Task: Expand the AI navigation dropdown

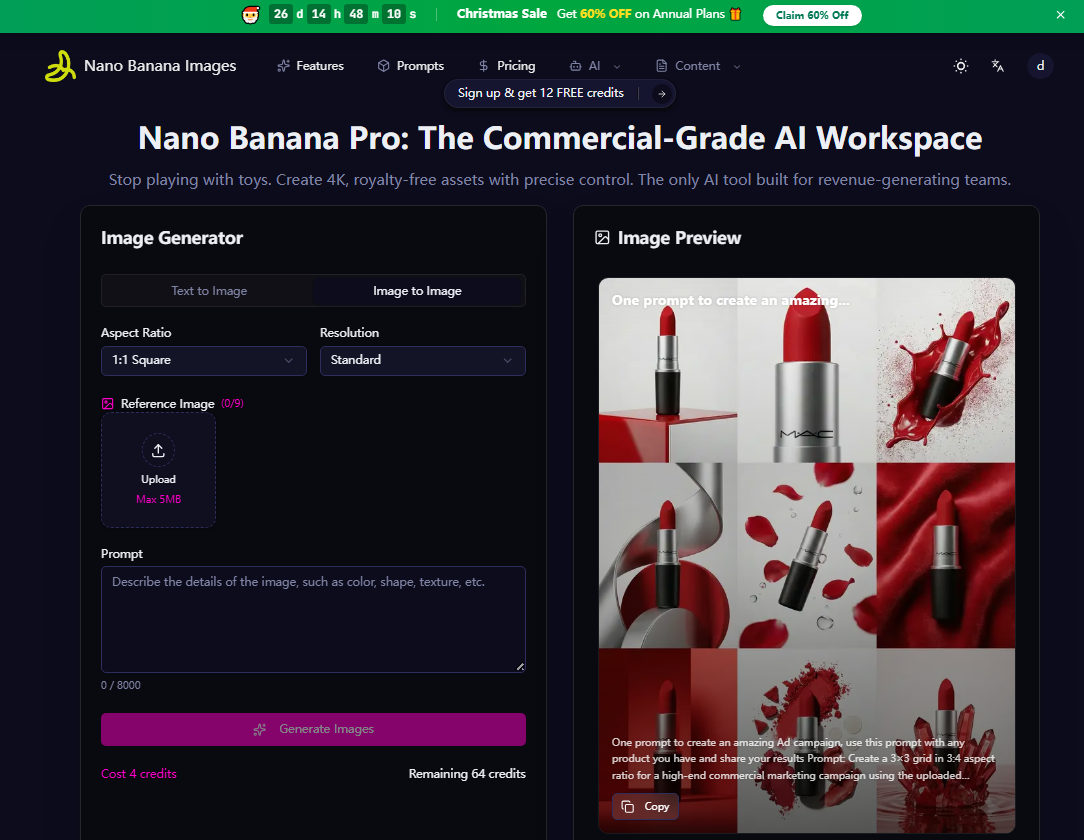Action: tap(594, 65)
